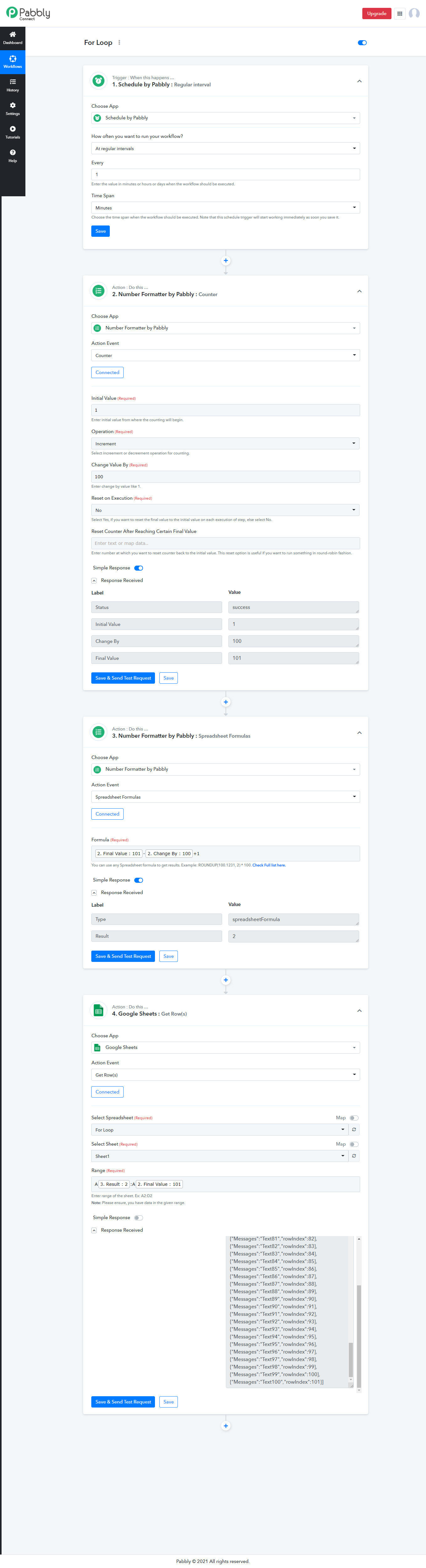Collapse the Number Formatter Counter step
This screenshot has width=426, height=1568.
(359, 291)
